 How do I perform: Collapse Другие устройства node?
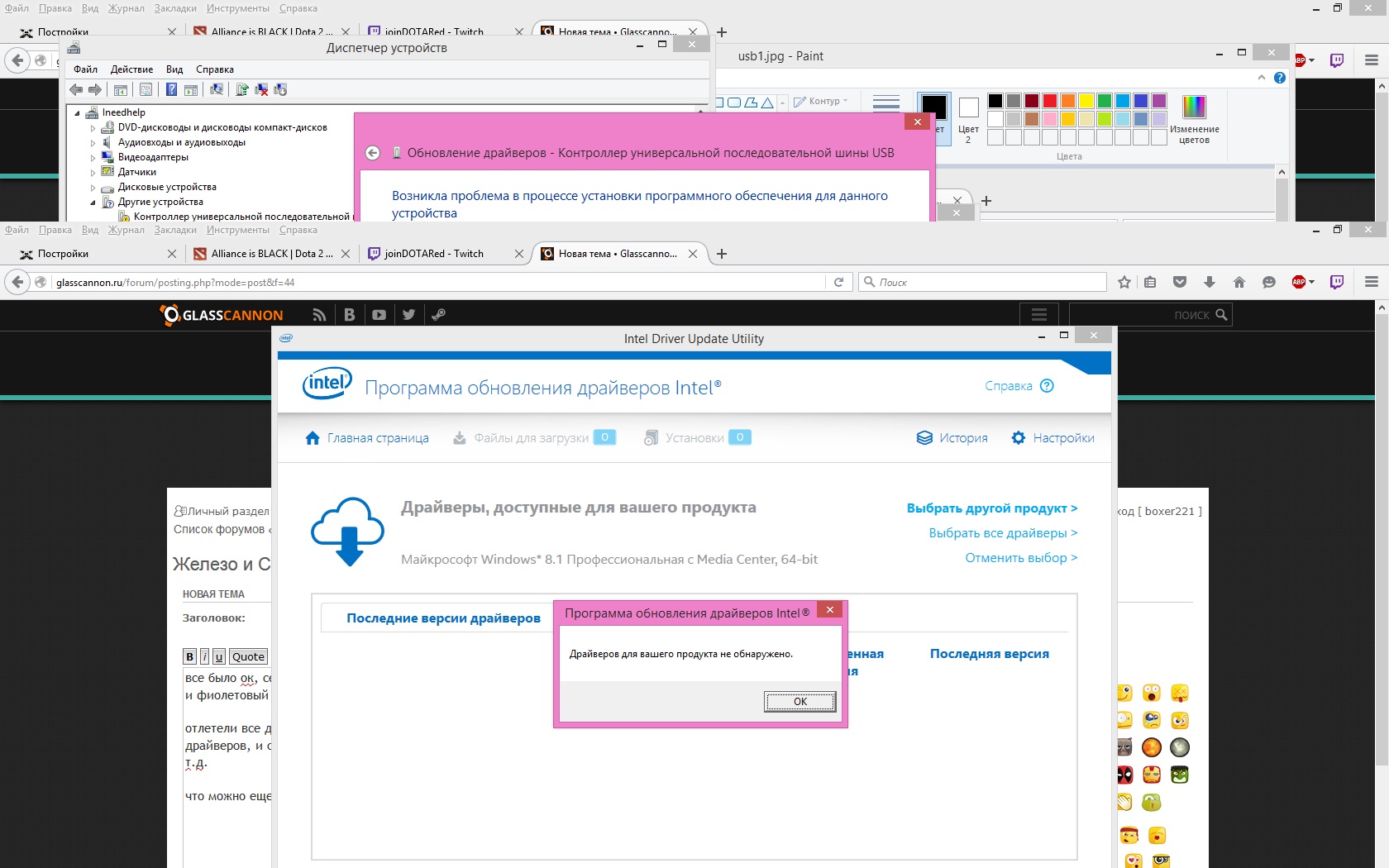pos(93,203)
